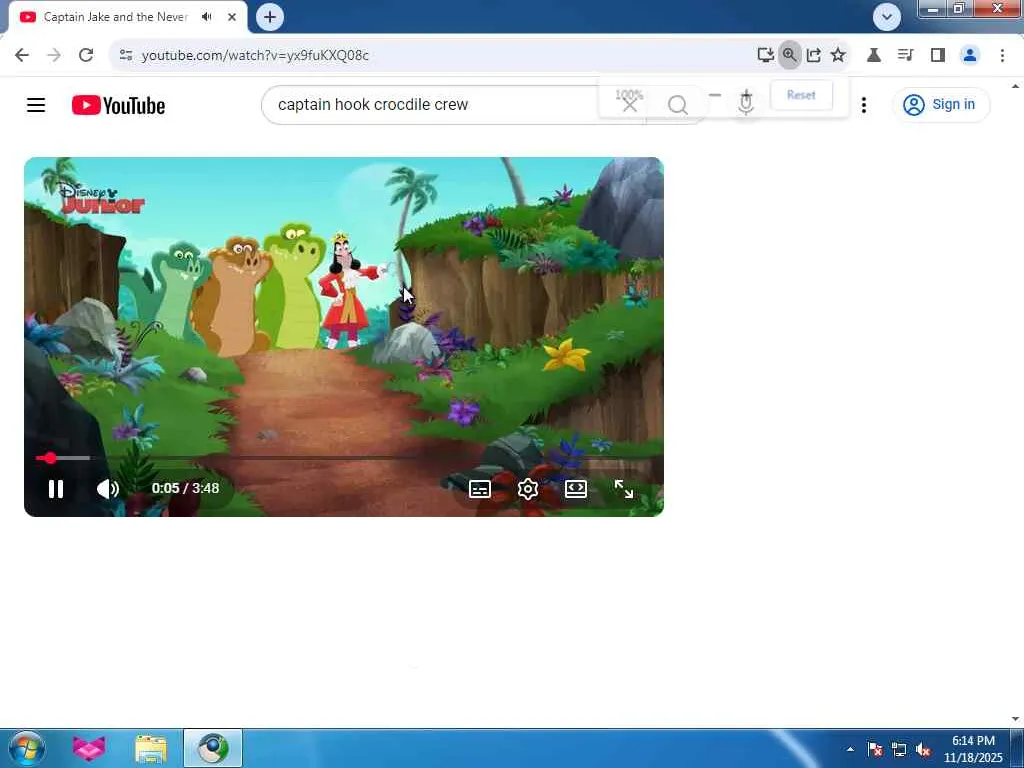Screen dimensions: 1024x768
Task: Open Windows Explorer from the taskbar
Action: tap(151, 748)
